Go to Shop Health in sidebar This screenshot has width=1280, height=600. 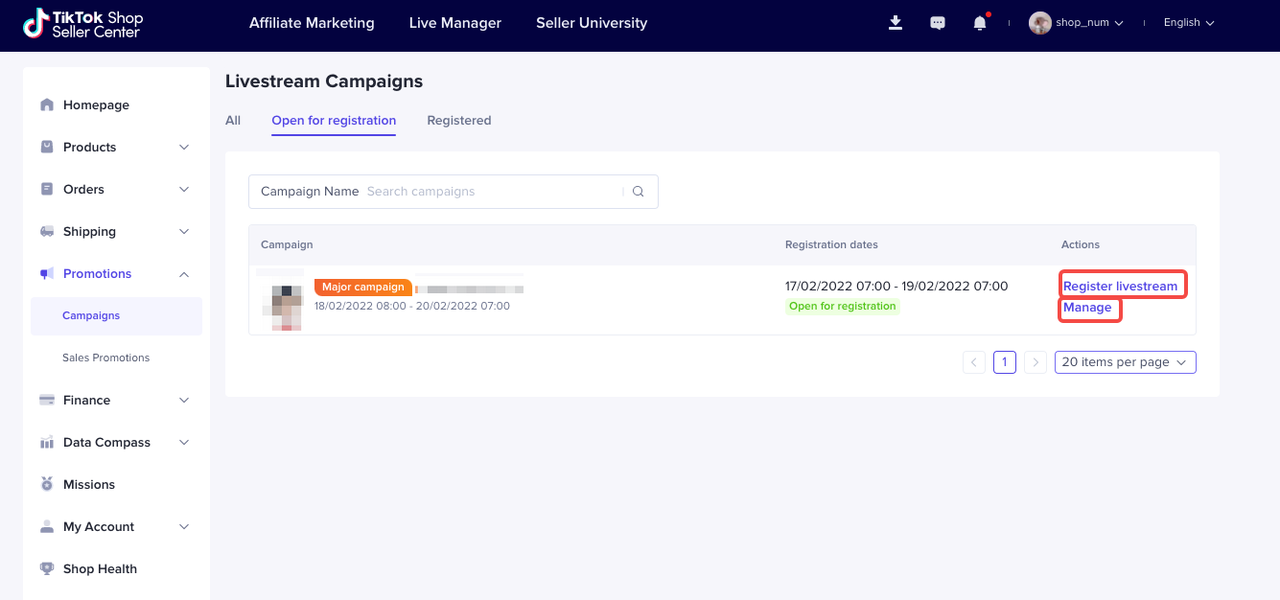coord(100,569)
